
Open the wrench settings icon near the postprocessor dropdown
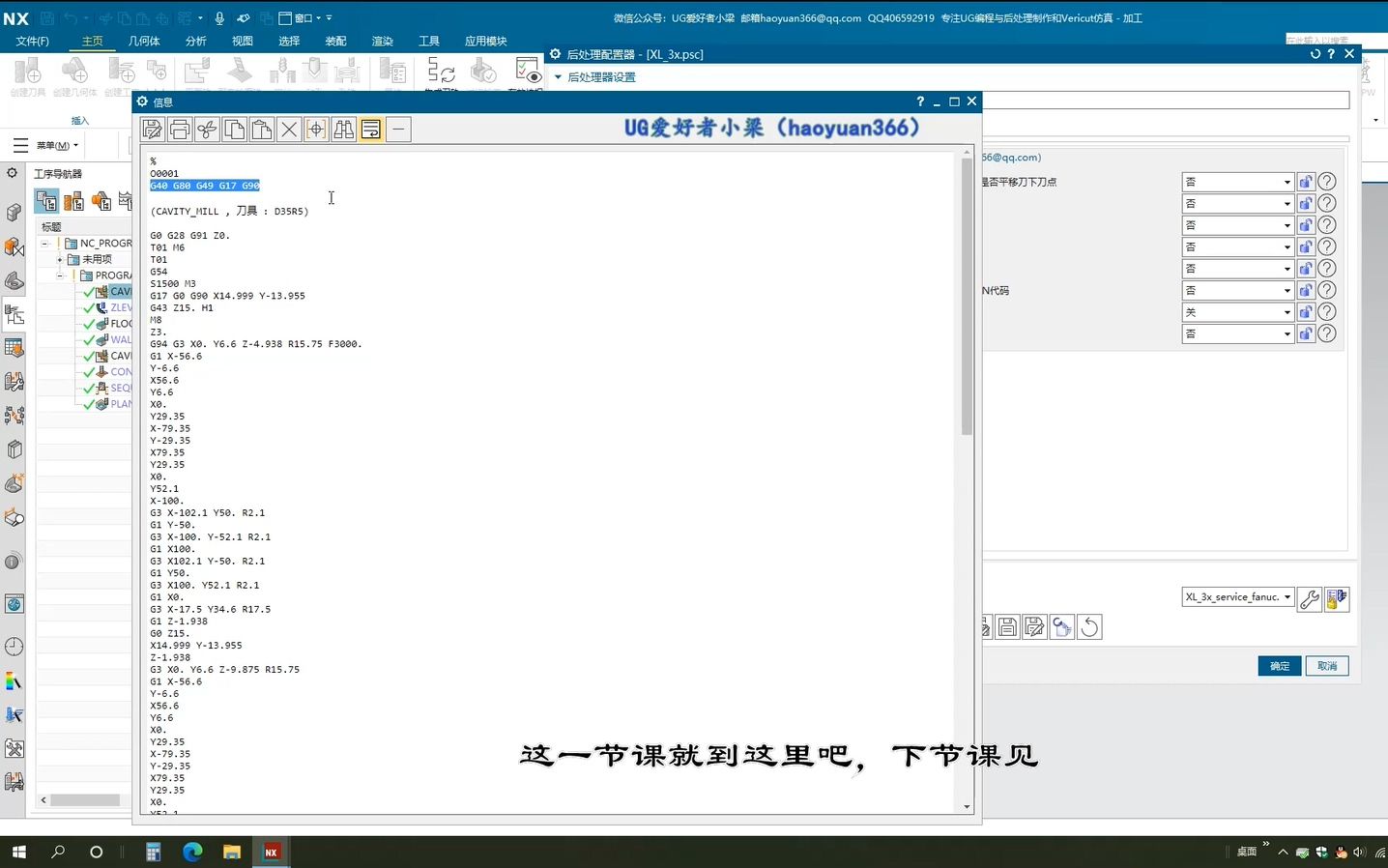pyautogui.click(x=1310, y=597)
